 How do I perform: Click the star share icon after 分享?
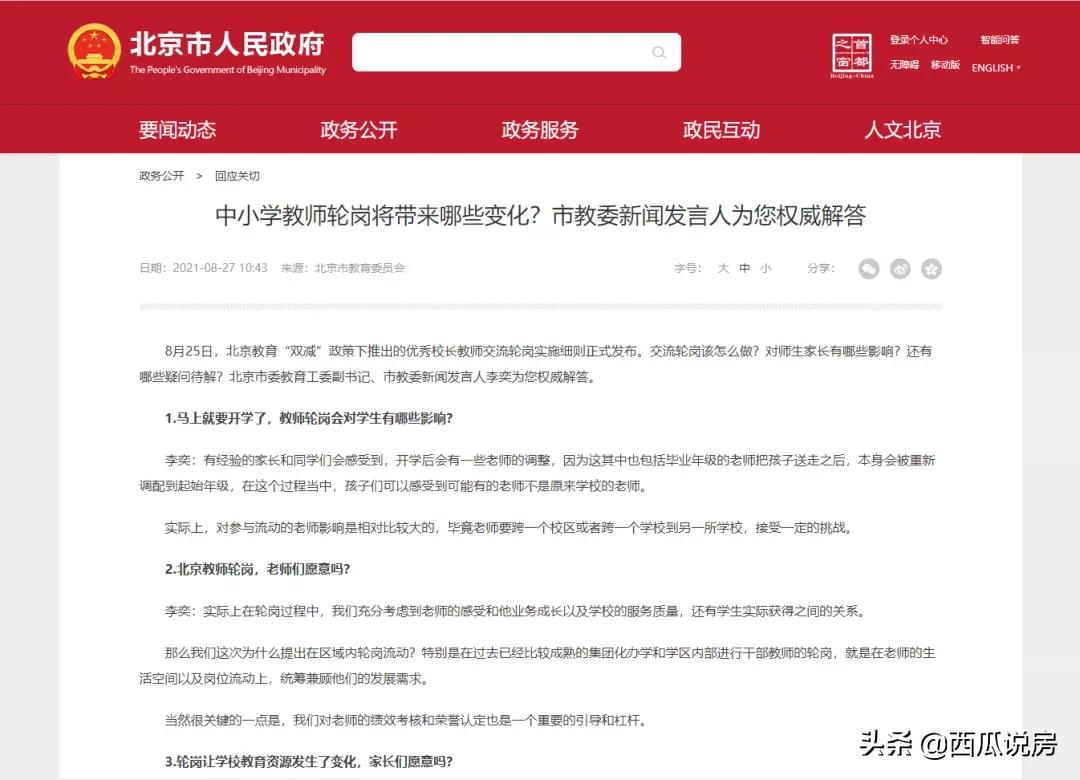point(932,268)
